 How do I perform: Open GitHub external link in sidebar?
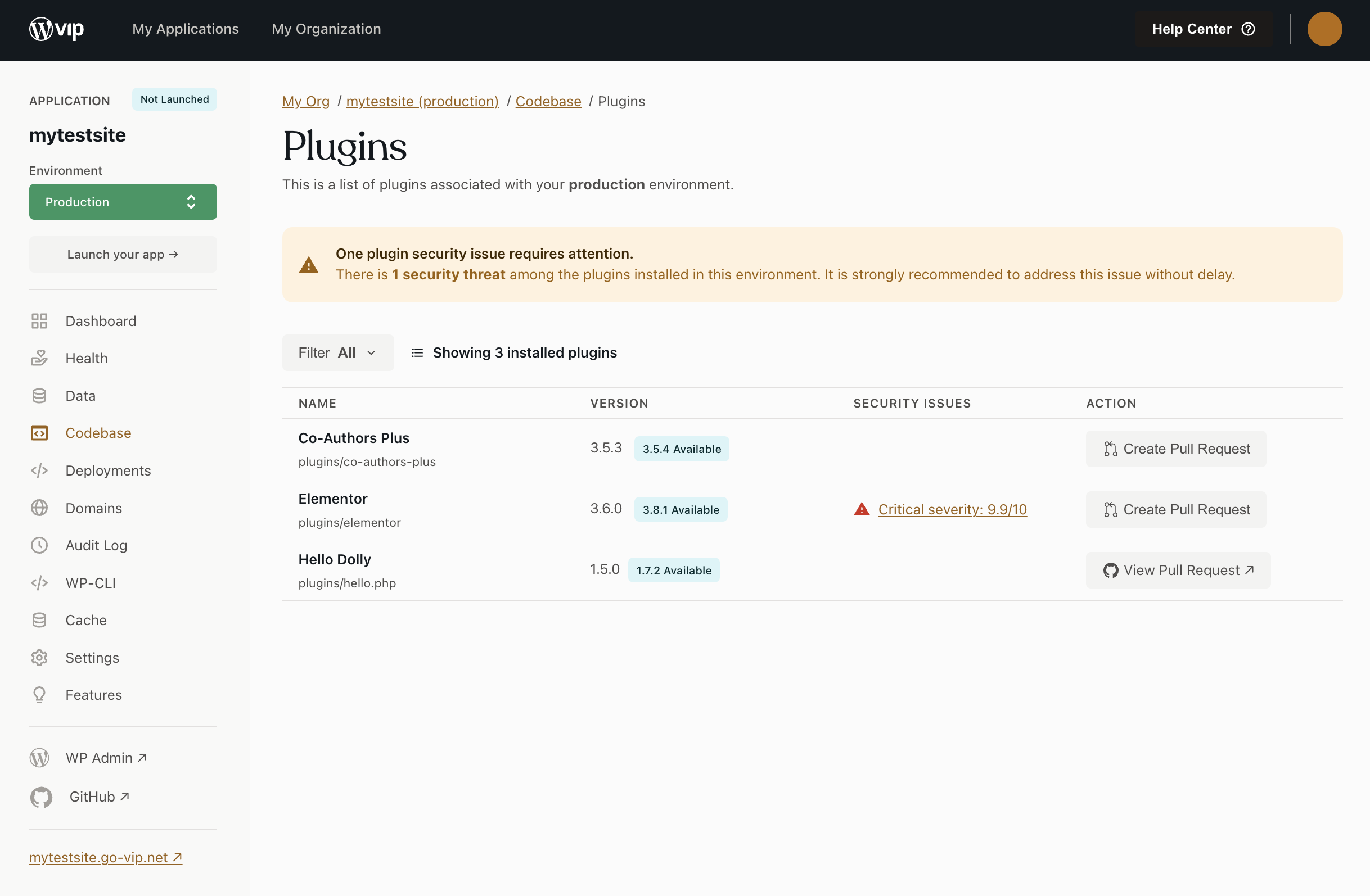[99, 797]
